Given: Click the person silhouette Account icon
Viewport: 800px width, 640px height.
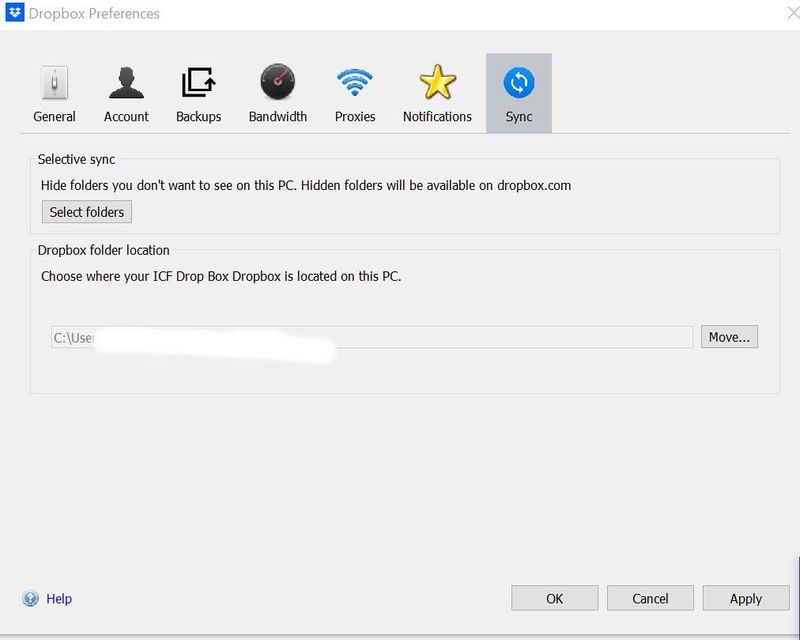Looking at the screenshot, I should 126,83.
